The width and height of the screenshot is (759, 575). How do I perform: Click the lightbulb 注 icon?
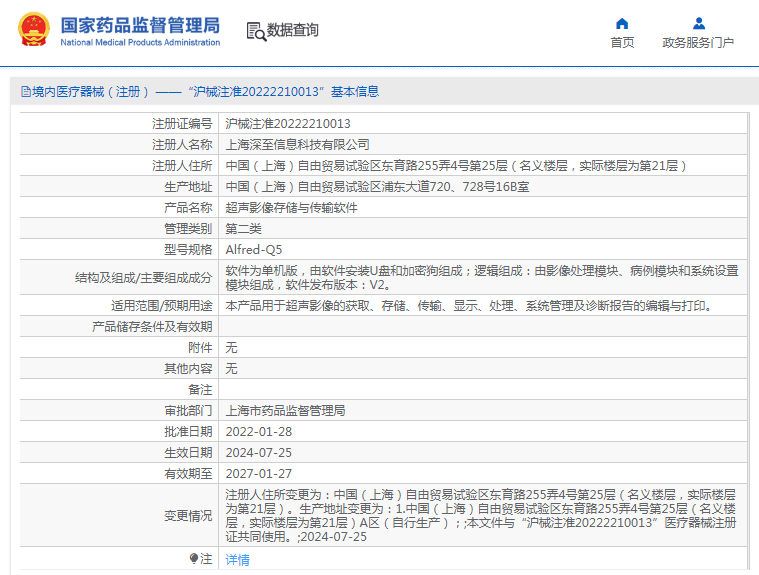[194, 559]
